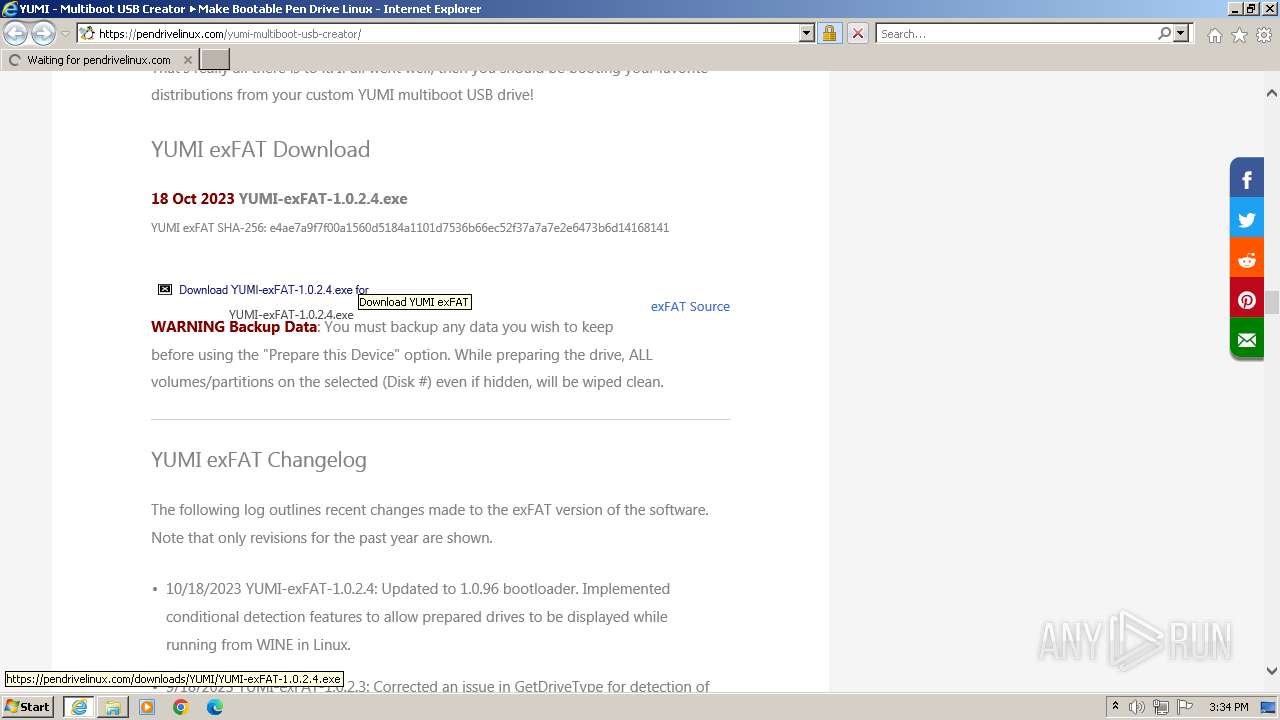The image size is (1280, 720).
Task: Stop loading with the red X button
Action: coord(858,33)
